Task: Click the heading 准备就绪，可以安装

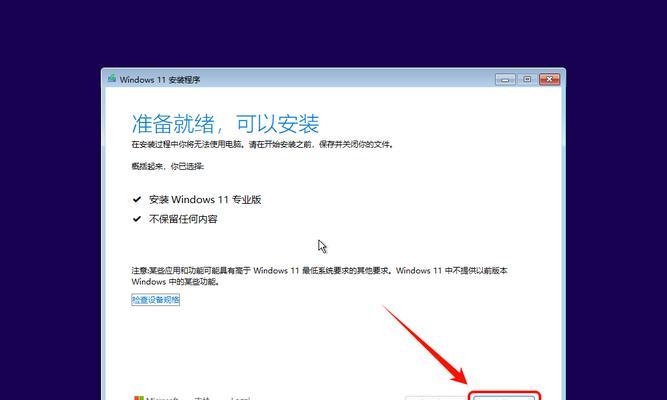Action: [x=225, y=124]
